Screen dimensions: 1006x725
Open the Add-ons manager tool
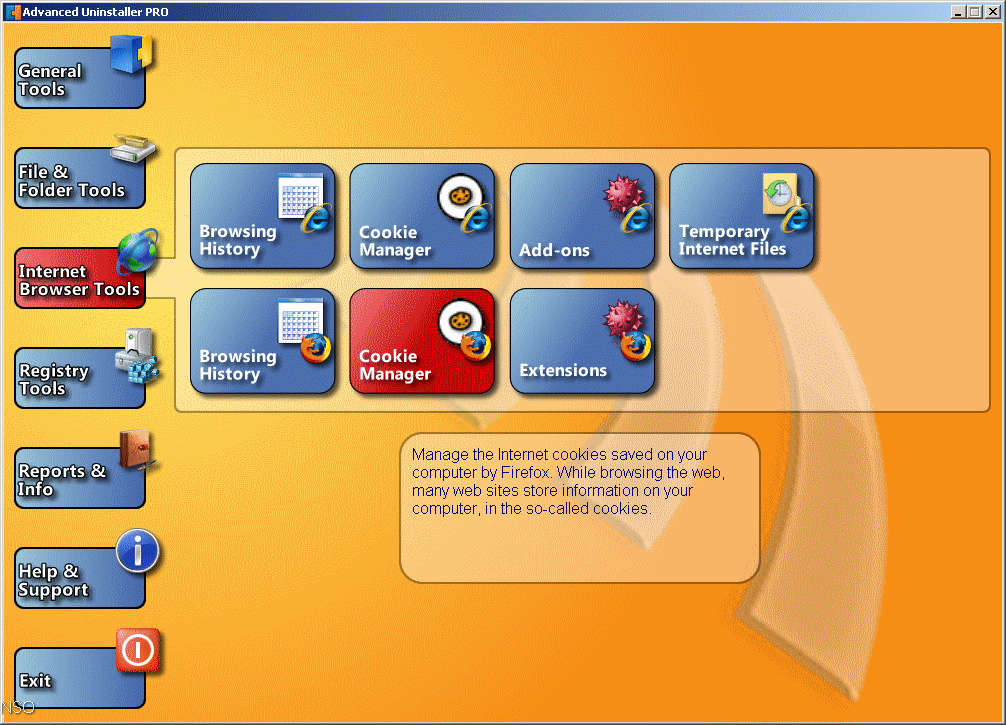click(x=582, y=216)
